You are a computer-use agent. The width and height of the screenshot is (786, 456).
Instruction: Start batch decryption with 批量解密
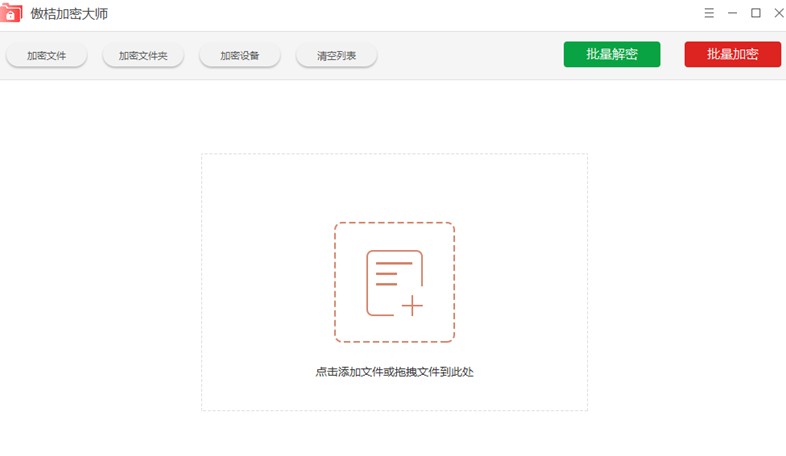click(x=612, y=54)
